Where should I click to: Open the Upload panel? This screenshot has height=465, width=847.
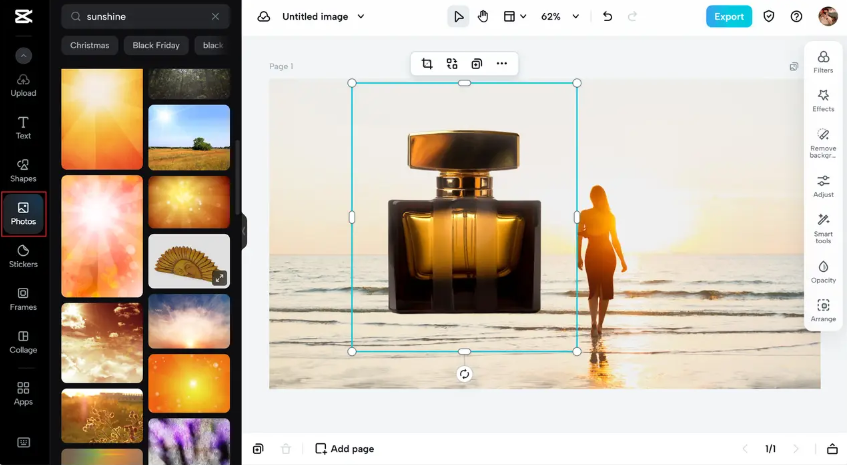[23, 85]
